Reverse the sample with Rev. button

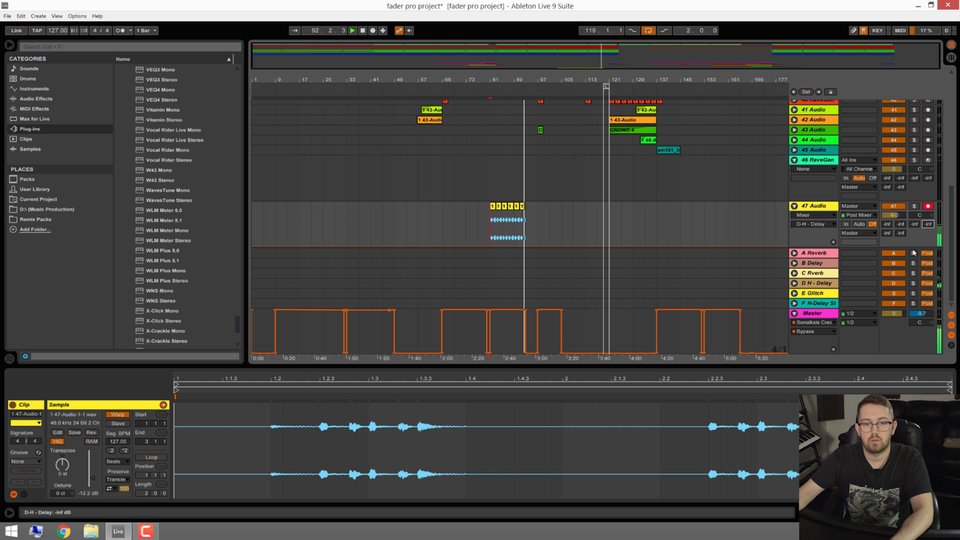pyautogui.click(x=91, y=432)
